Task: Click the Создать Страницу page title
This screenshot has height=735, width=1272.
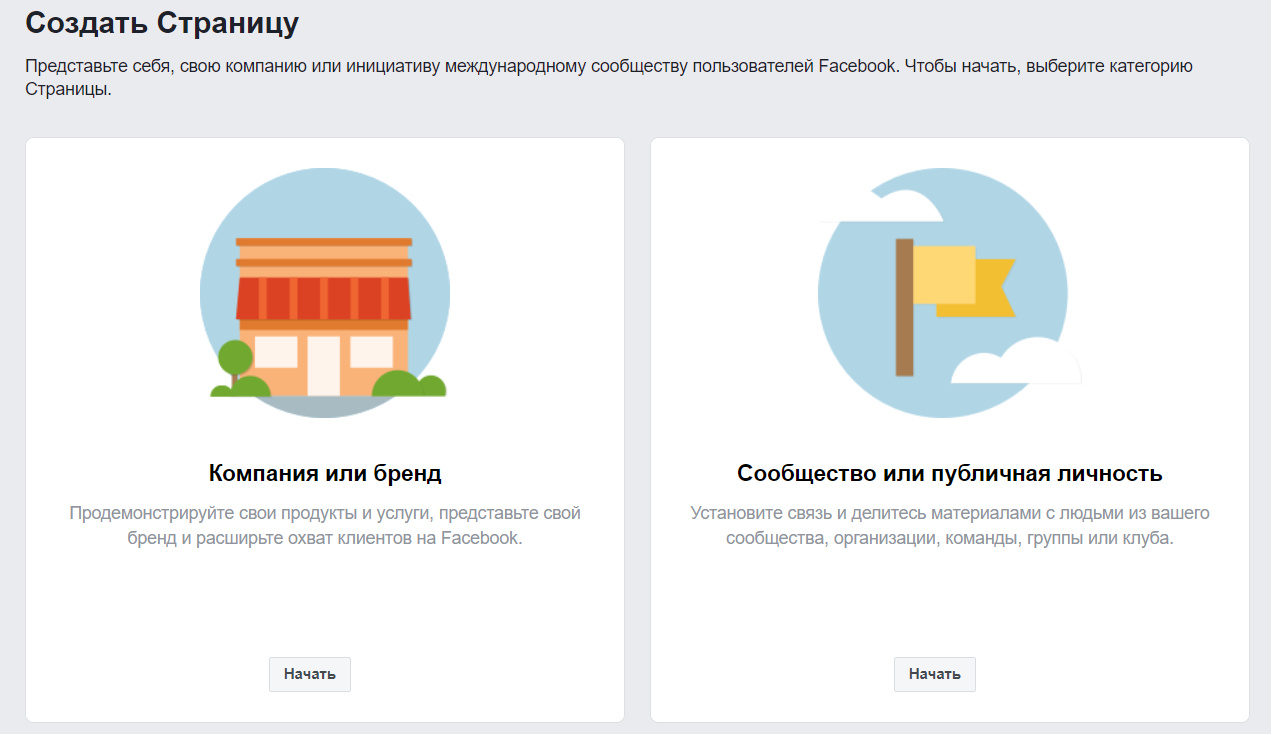Action: click(162, 23)
